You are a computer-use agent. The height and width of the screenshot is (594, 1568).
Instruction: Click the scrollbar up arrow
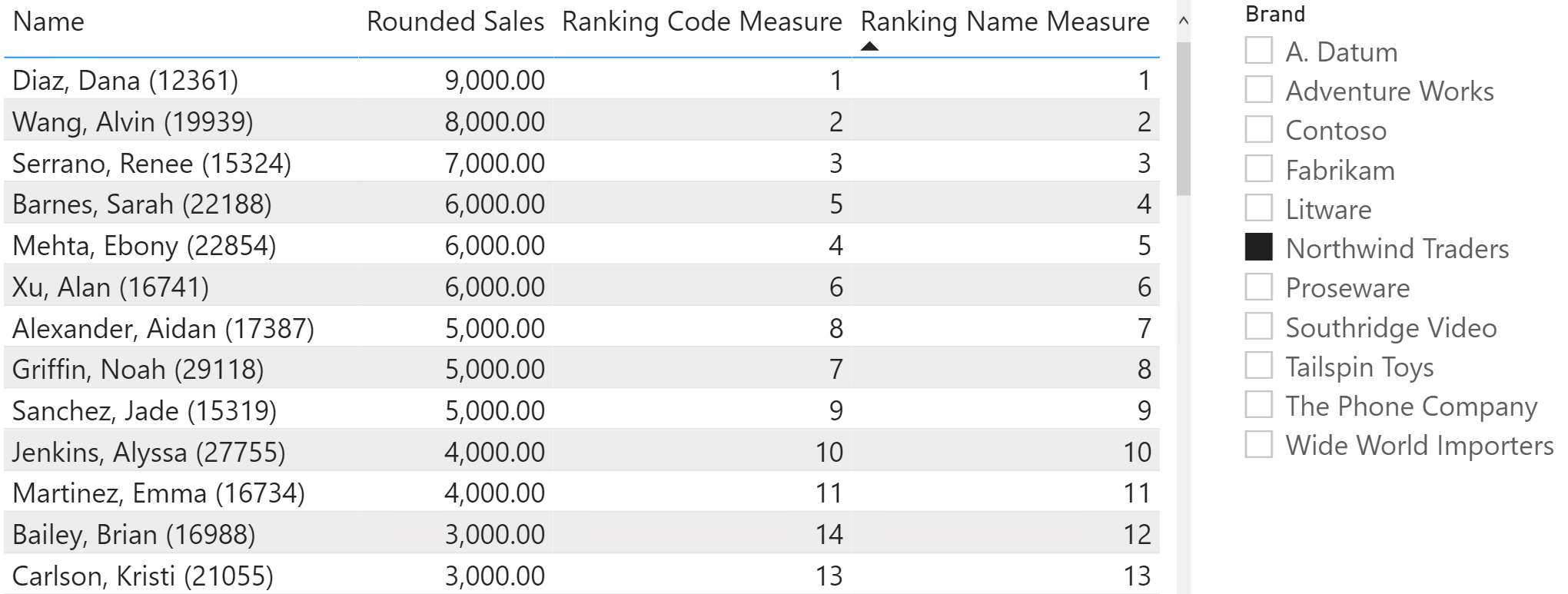click(x=1184, y=22)
